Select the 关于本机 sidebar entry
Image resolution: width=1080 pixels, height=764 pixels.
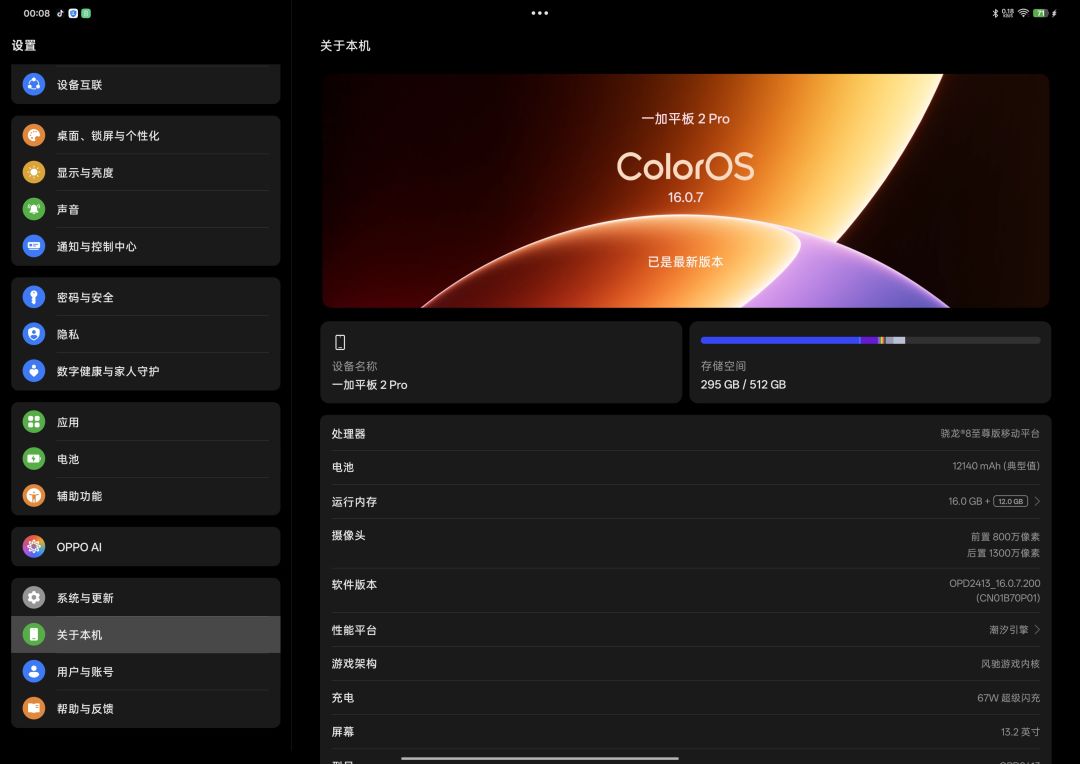click(x=146, y=634)
